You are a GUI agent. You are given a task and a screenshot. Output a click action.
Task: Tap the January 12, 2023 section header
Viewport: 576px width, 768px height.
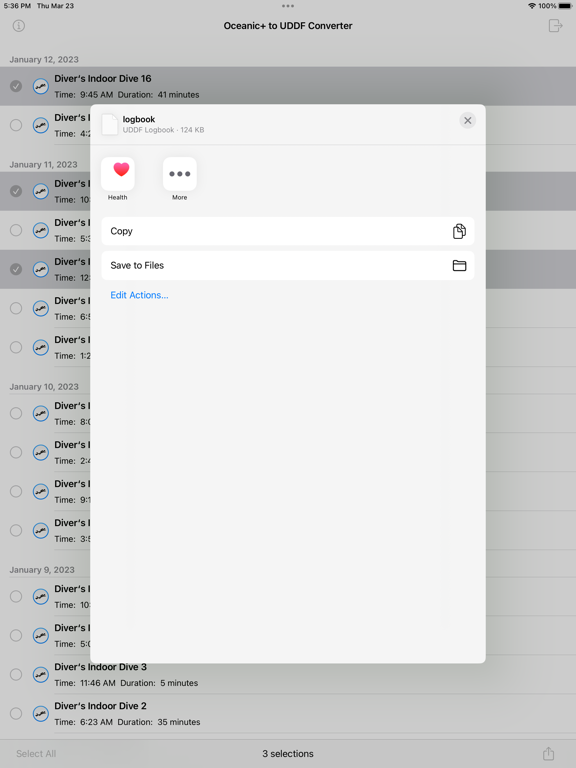pos(44,59)
